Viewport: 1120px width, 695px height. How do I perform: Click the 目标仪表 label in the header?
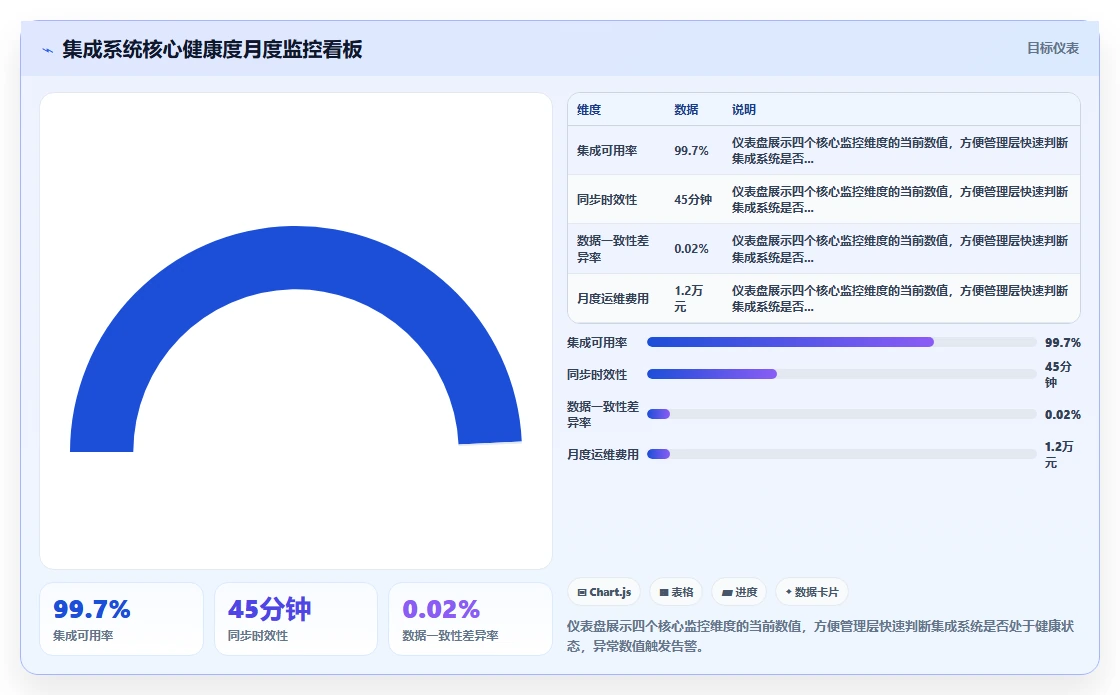coord(1052,48)
